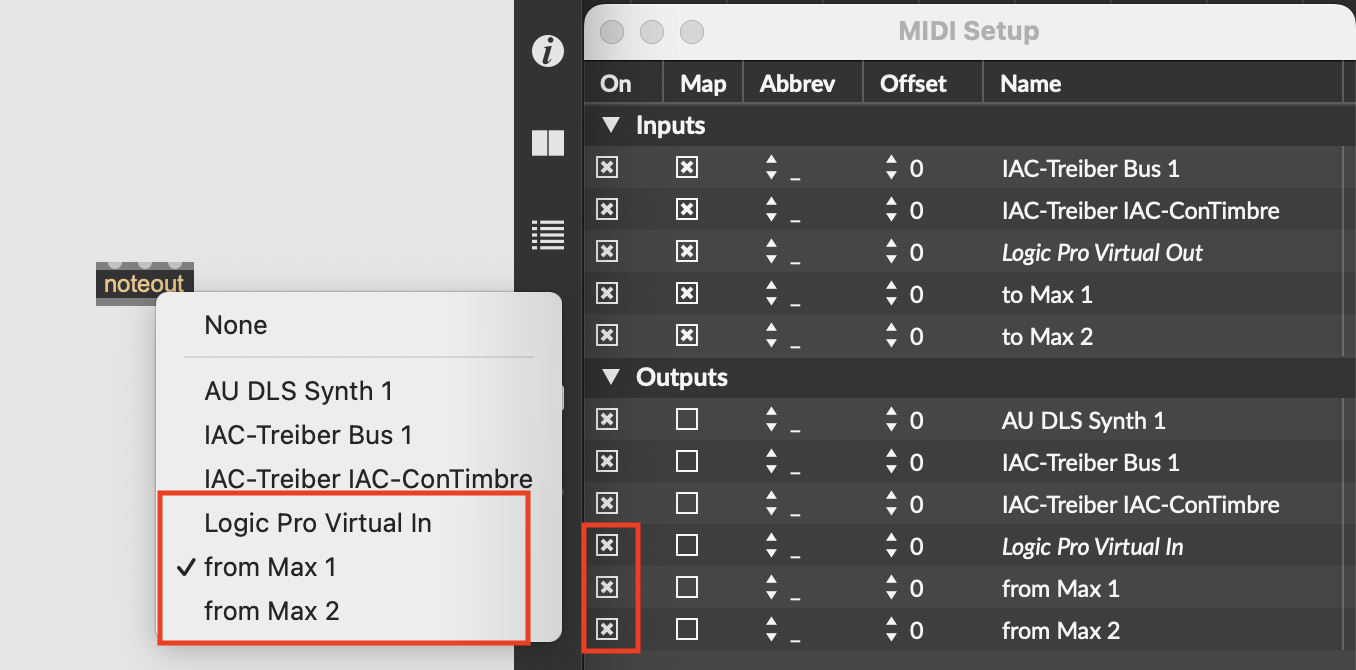Open Abbrev selector for to Max 1
This screenshot has width=1356, height=670.
(x=771, y=294)
